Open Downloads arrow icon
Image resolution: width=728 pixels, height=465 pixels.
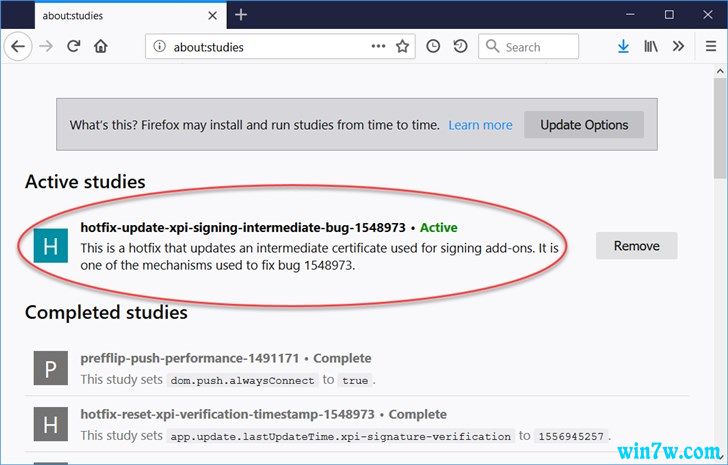pos(623,46)
